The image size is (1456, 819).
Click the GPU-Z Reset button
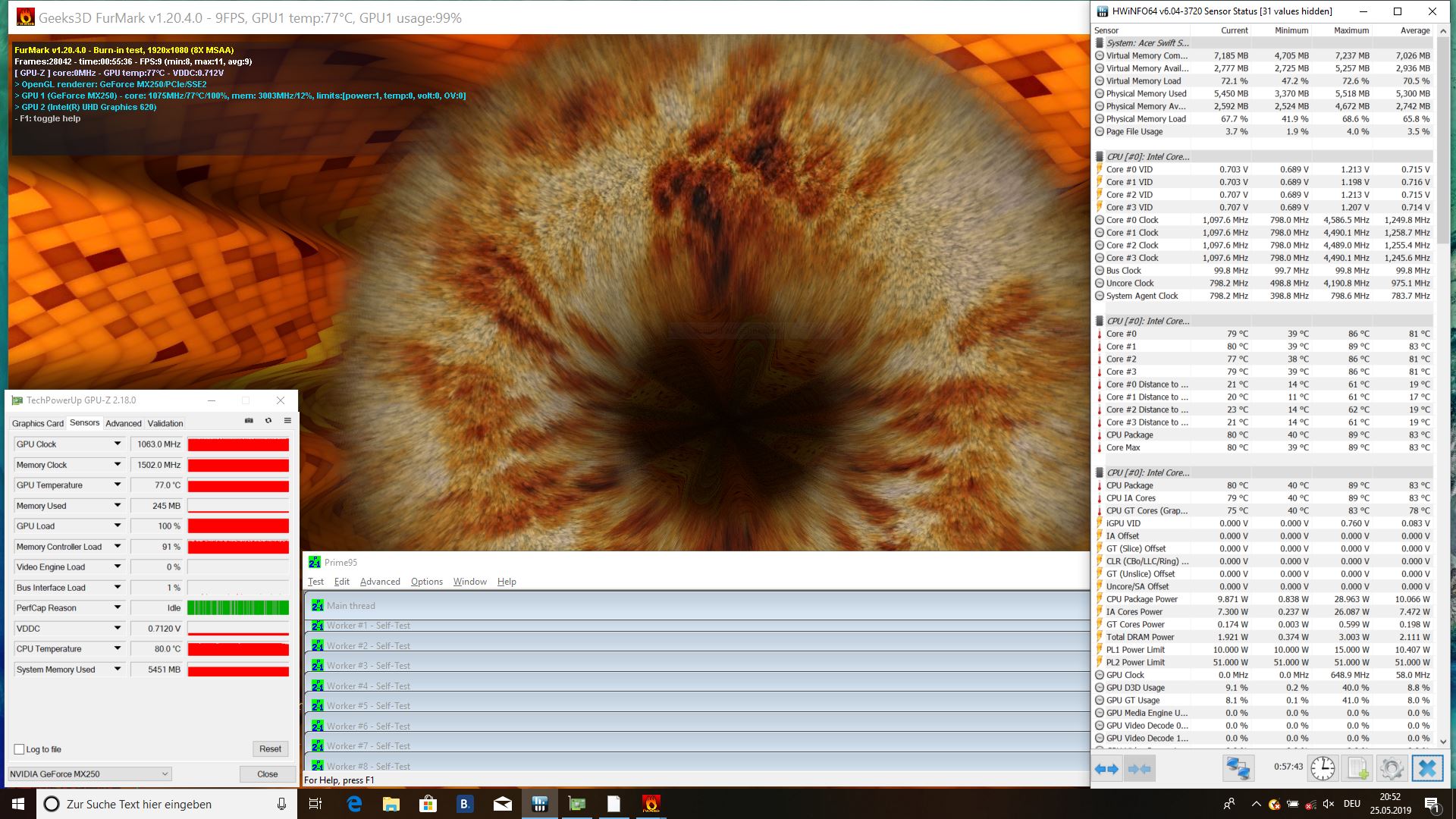(x=270, y=748)
